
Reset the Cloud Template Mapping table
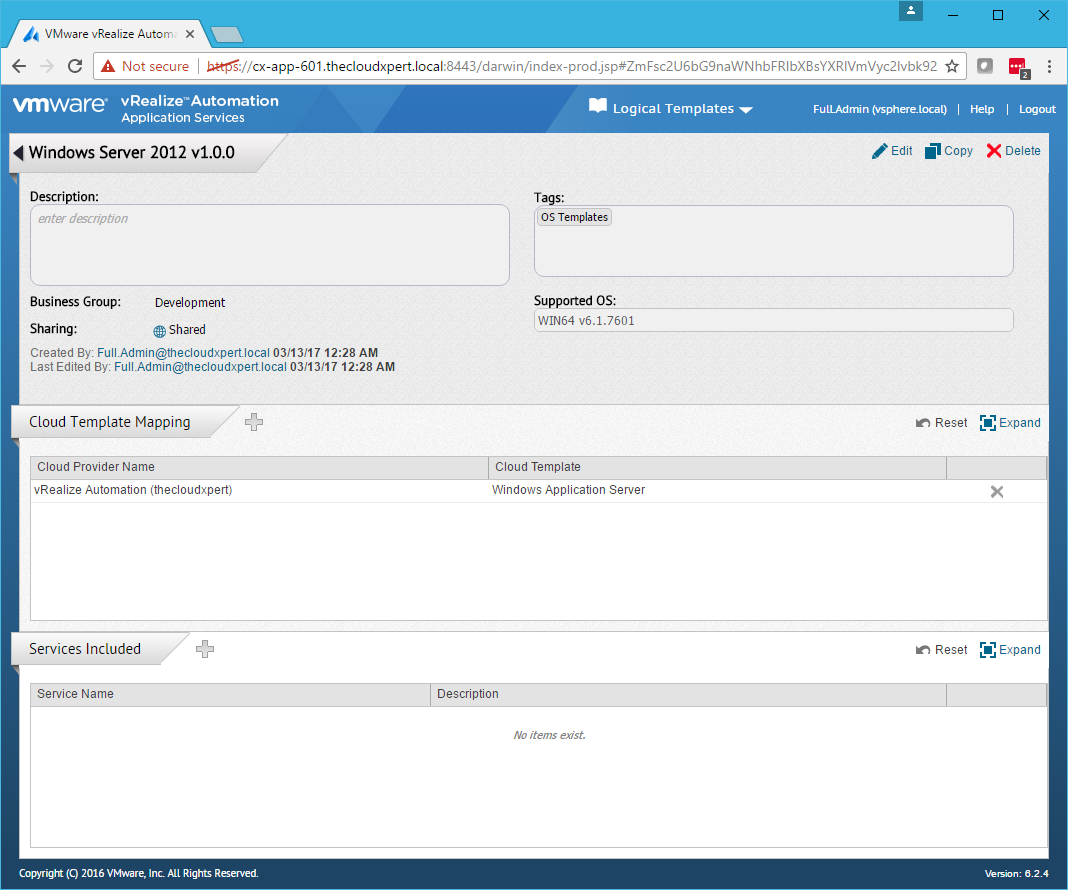pos(942,423)
